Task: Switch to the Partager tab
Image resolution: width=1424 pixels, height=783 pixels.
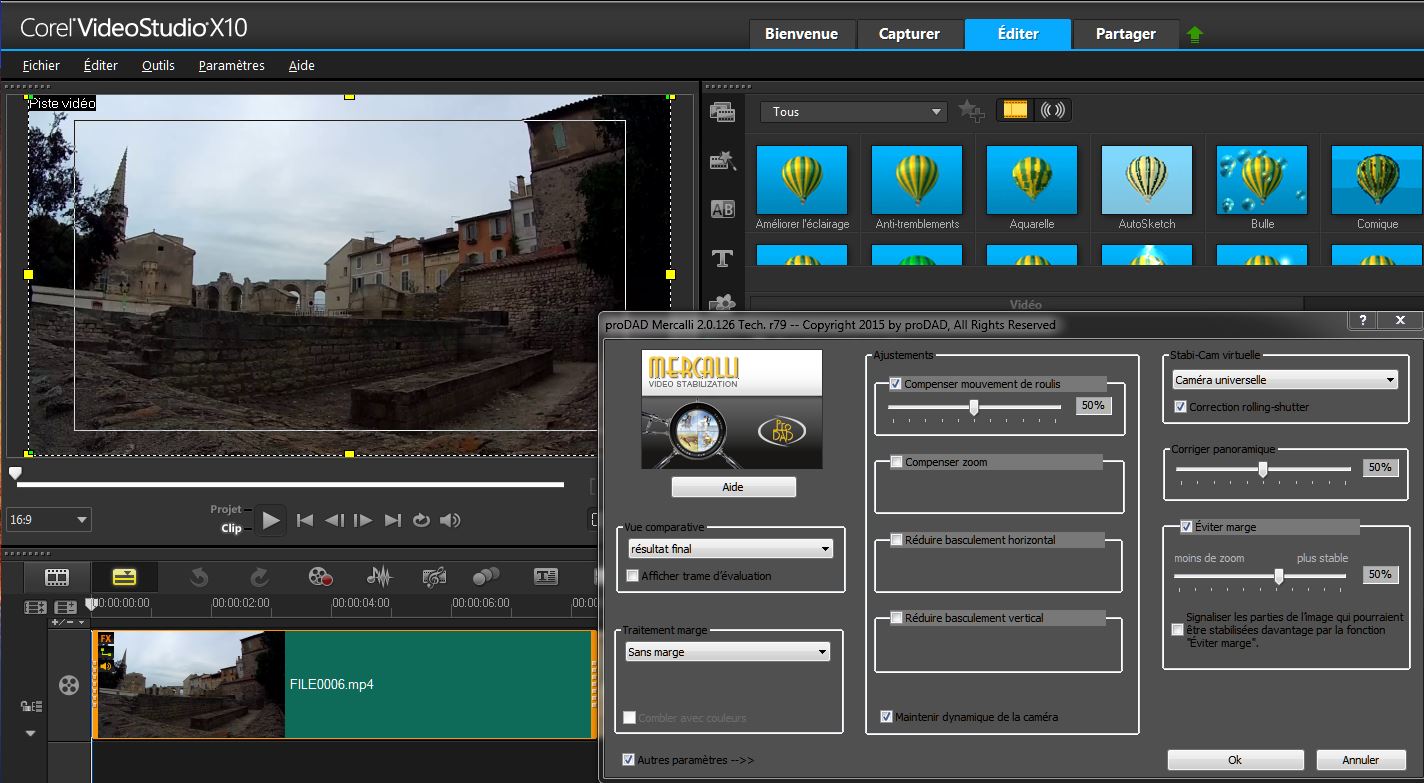Action: pos(1125,34)
